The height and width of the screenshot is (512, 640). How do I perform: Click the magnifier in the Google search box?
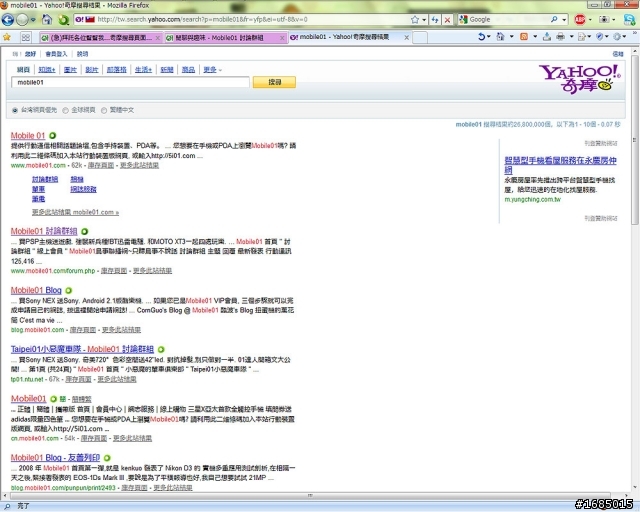[x=554, y=19]
